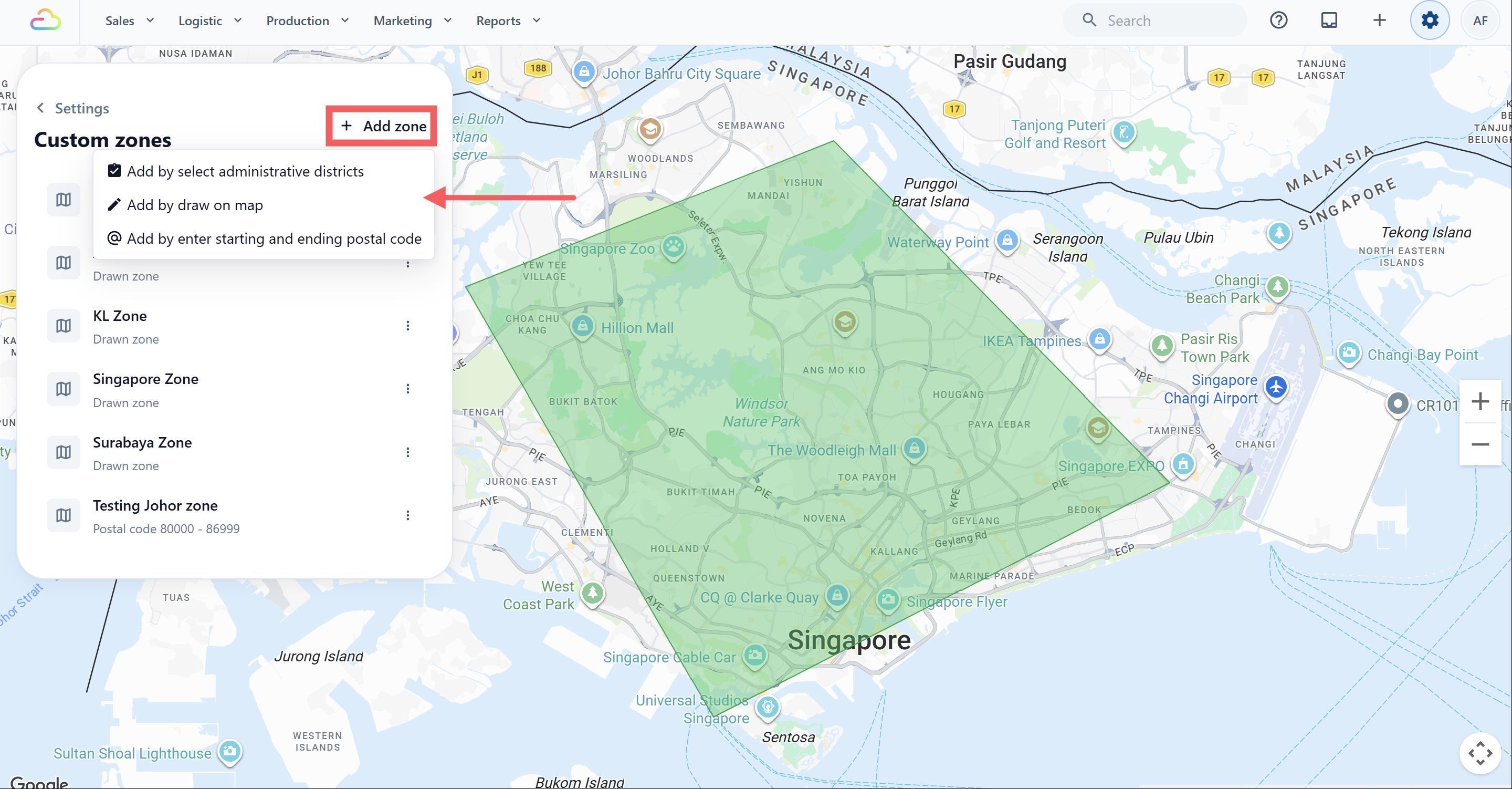
Task: Click Postal code 80000 - 86999 text
Action: tap(166, 529)
